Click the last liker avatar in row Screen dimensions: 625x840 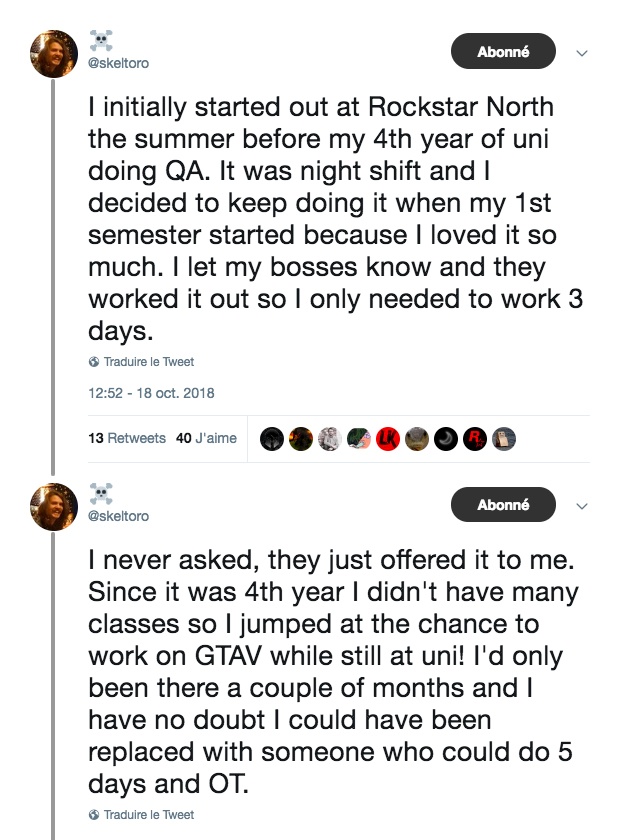pos(504,438)
